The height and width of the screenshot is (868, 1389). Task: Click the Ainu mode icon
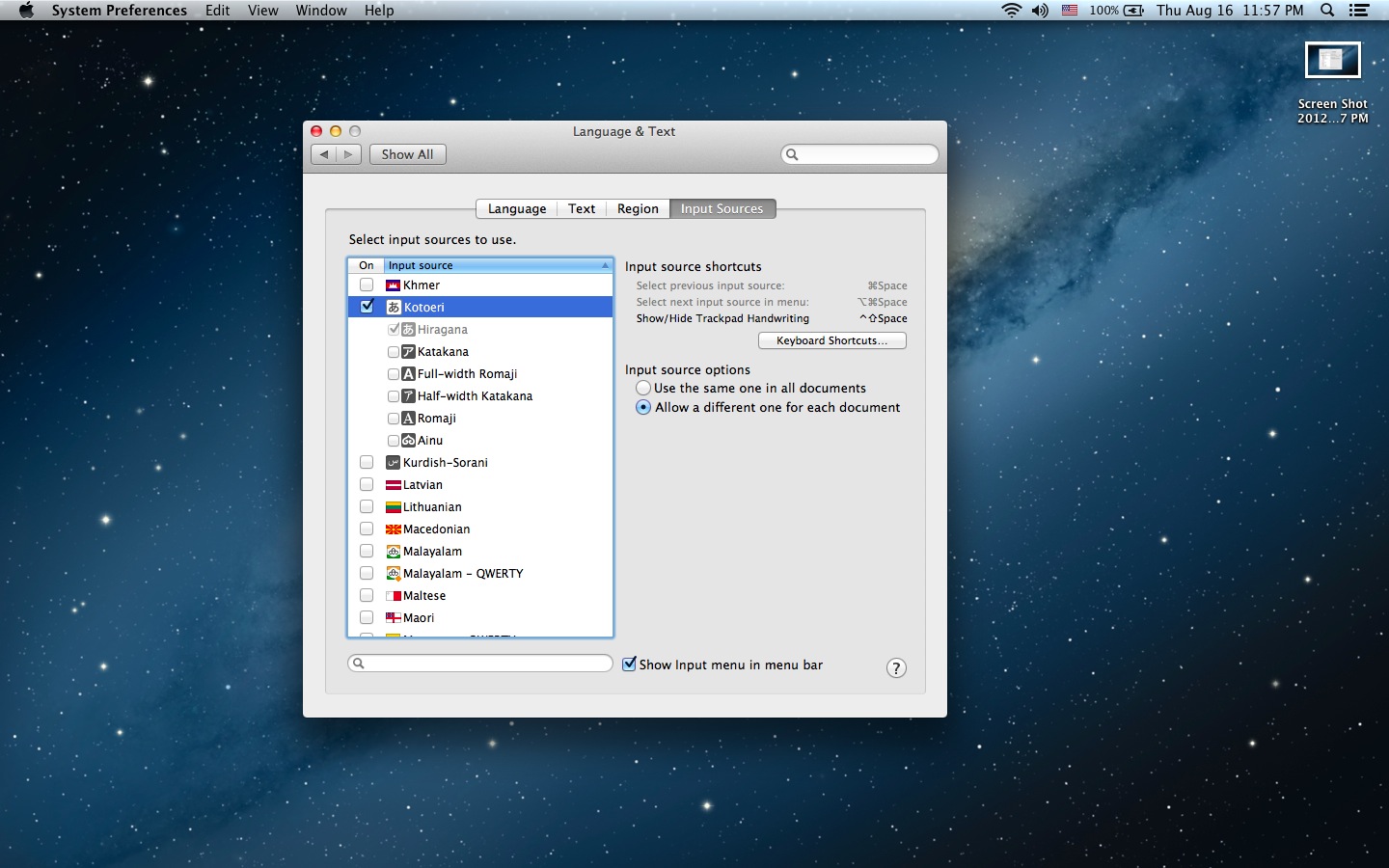[x=408, y=441]
